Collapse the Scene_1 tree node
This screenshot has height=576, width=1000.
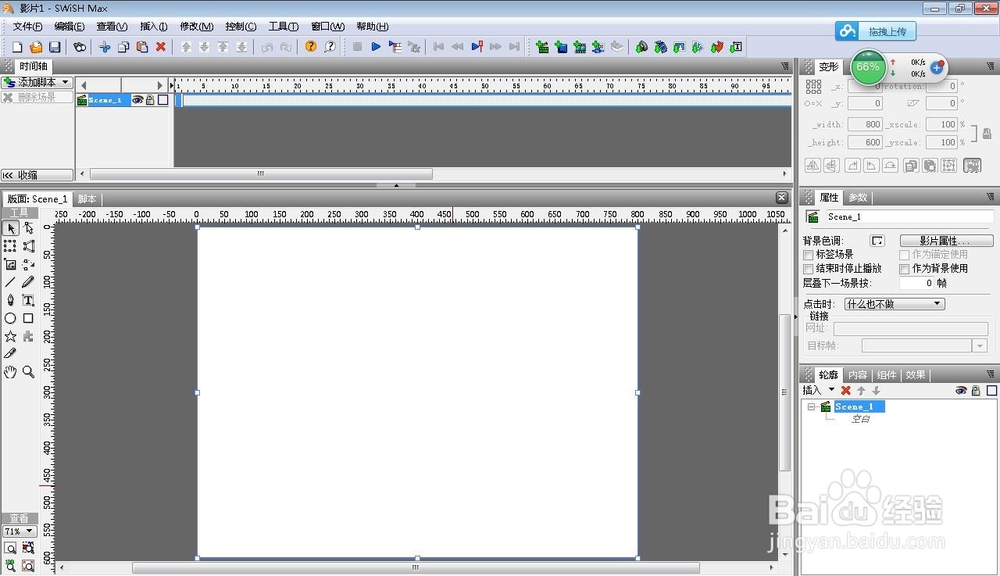pyautogui.click(x=811, y=406)
